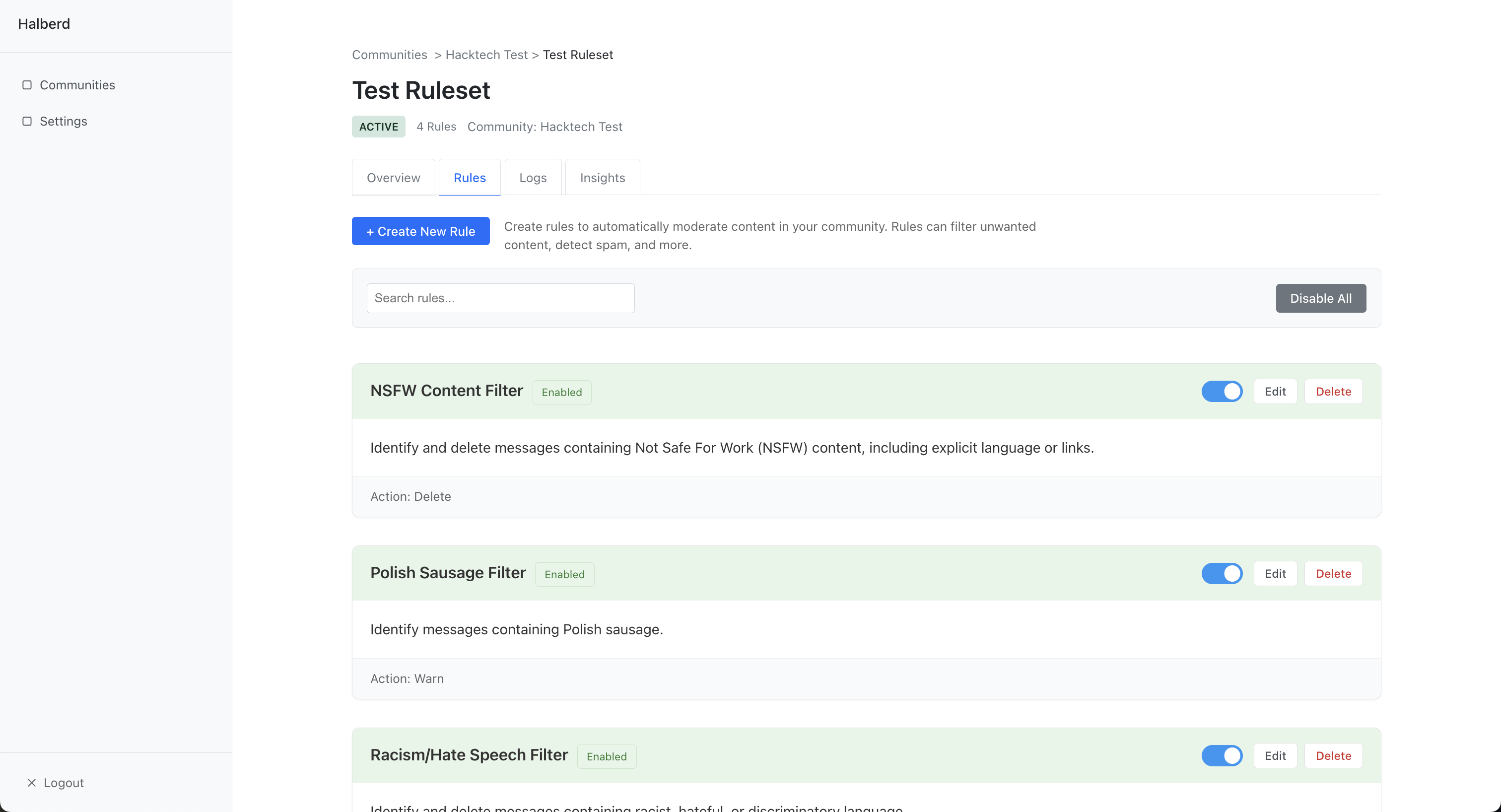Delete the Polish Sausage Filter rule
The width and height of the screenshot is (1501, 812).
[1333, 574]
